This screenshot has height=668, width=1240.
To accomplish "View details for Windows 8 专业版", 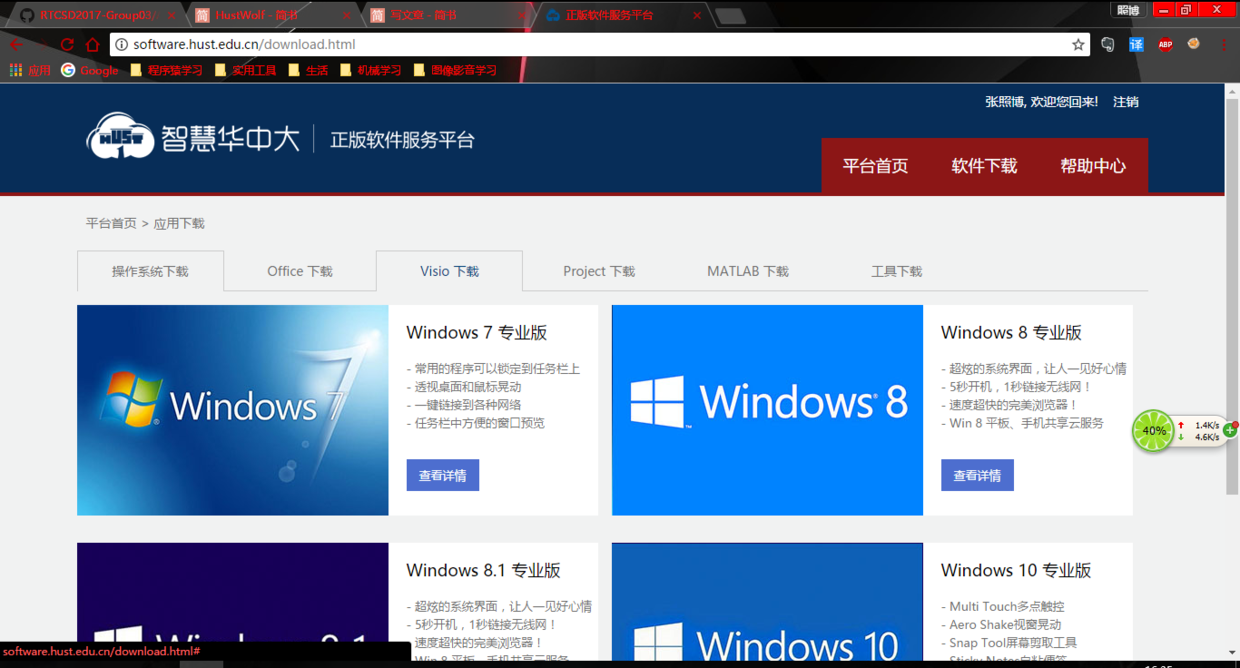I will point(977,476).
